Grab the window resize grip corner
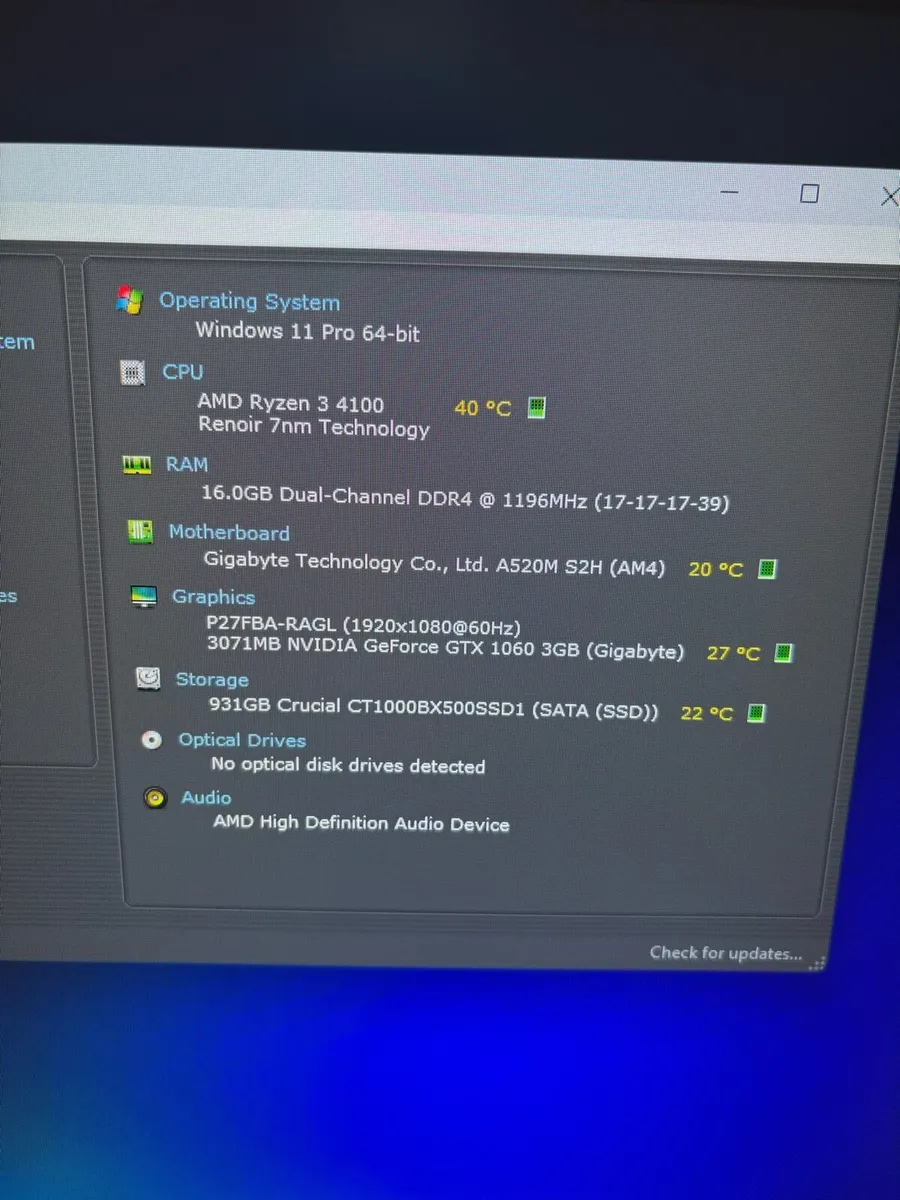Viewport: 900px width, 1200px height. 818,964
